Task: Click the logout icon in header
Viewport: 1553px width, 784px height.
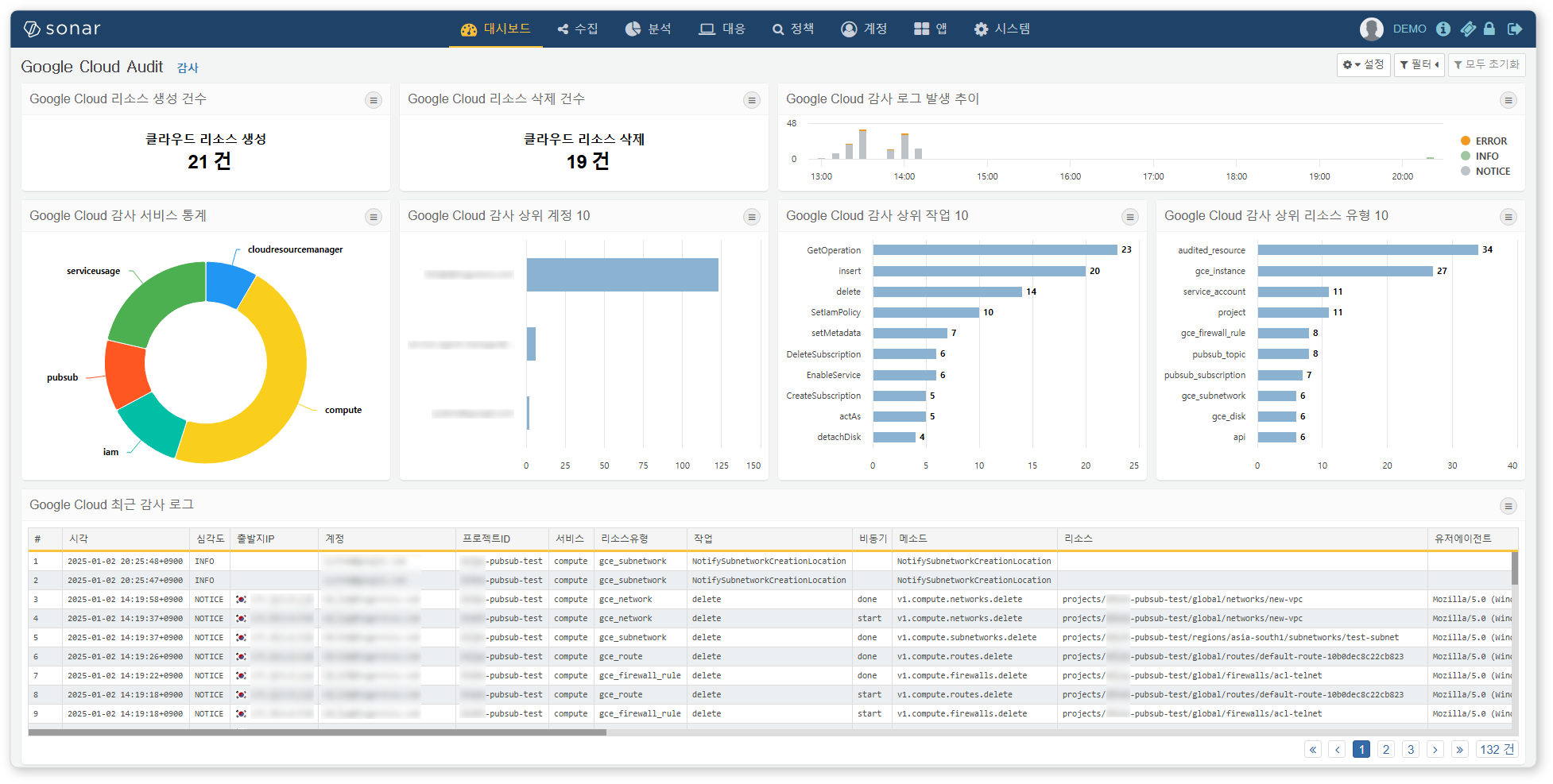Action: 1515,29
